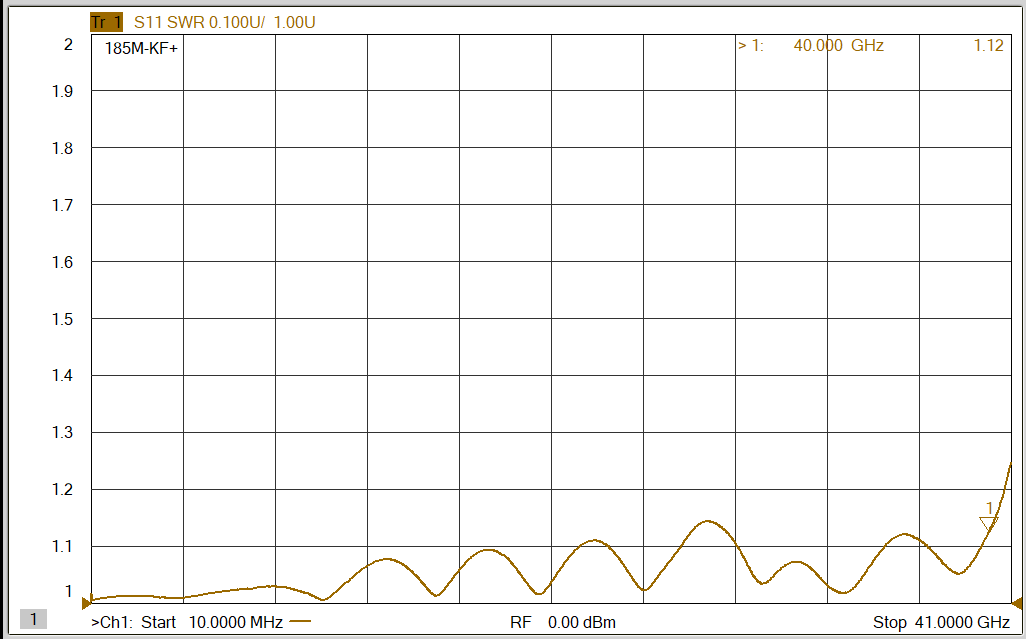Click the Y-axis label 1.5

[62, 319]
